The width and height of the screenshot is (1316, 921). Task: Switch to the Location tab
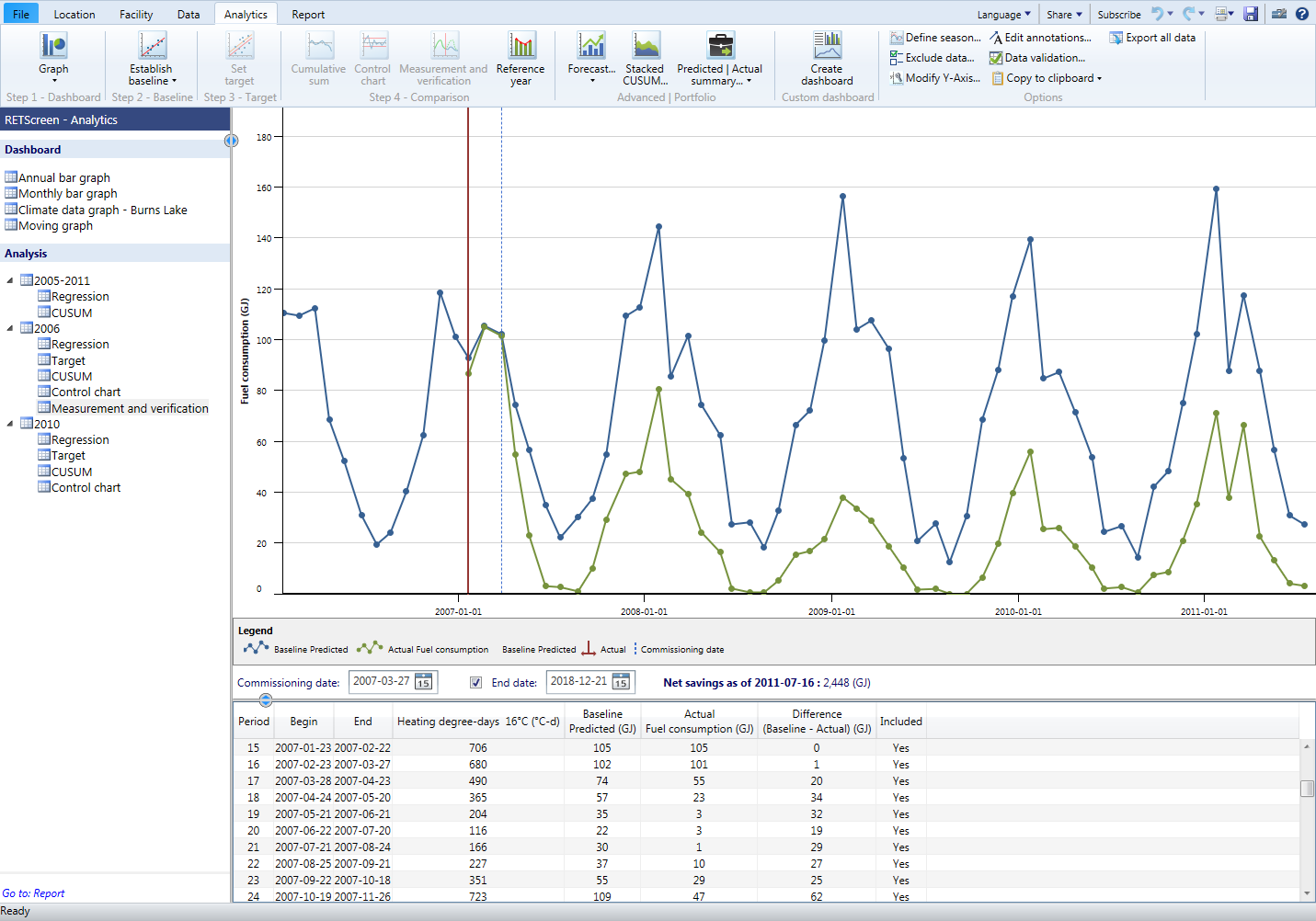[74, 15]
